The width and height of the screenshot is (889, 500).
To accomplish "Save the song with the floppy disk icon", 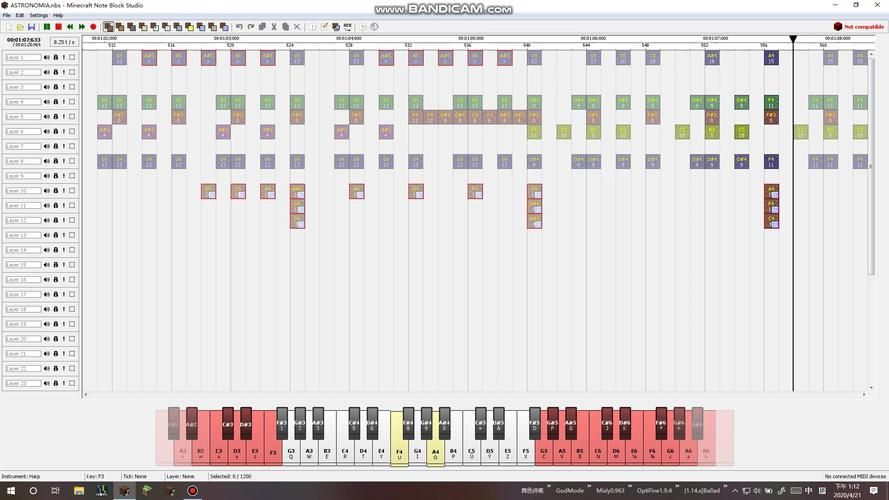I will click(31, 27).
